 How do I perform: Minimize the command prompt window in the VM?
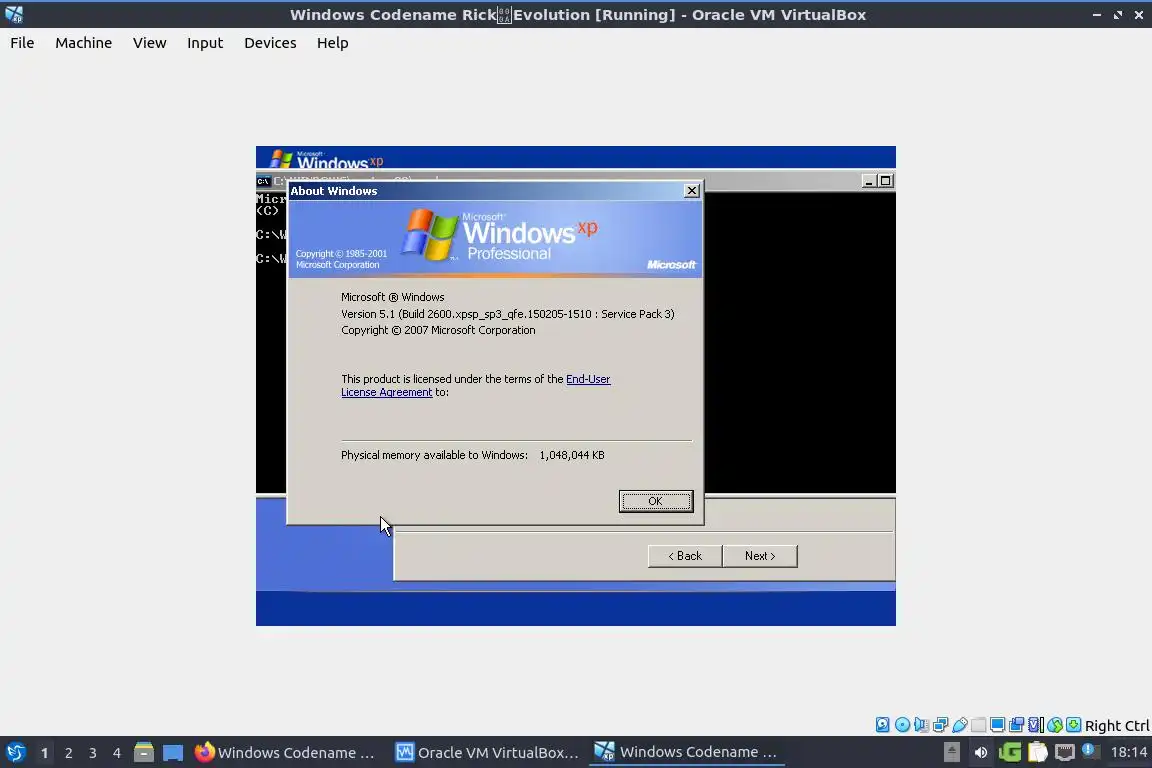(868, 181)
